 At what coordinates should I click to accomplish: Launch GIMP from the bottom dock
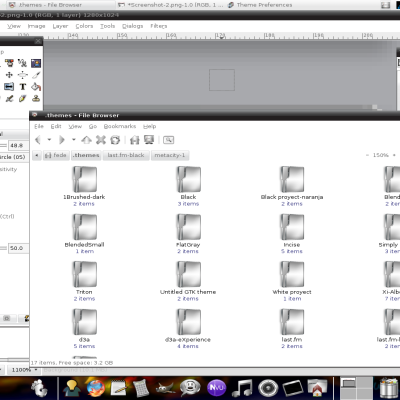[x=166, y=388]
